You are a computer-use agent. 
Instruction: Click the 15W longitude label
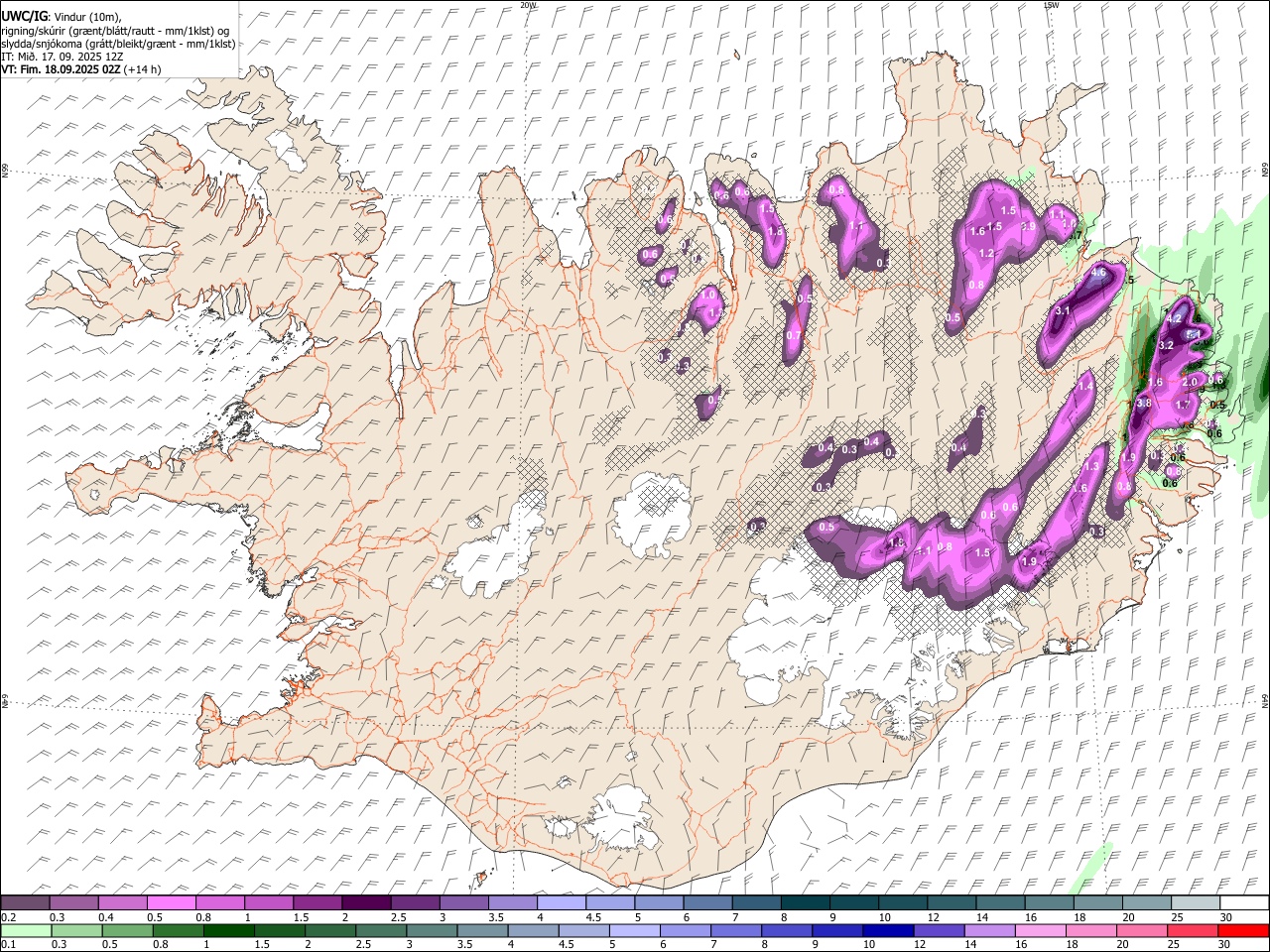coord(1052,5)
